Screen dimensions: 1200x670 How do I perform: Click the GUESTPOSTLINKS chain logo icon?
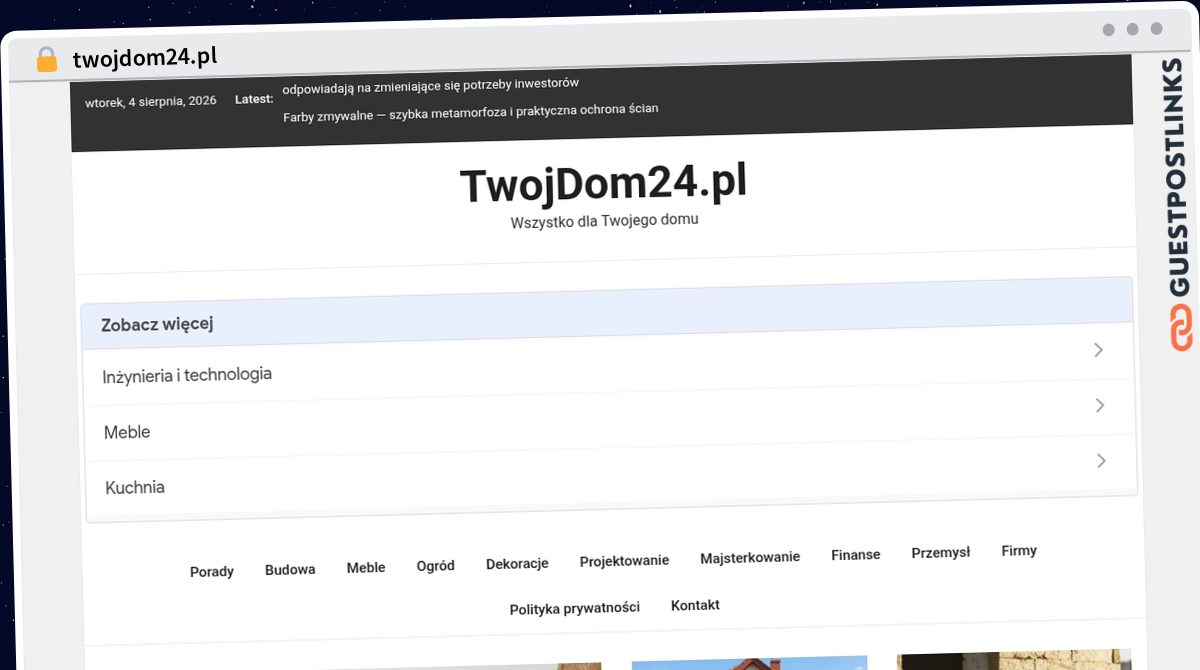coord(1181,329)
